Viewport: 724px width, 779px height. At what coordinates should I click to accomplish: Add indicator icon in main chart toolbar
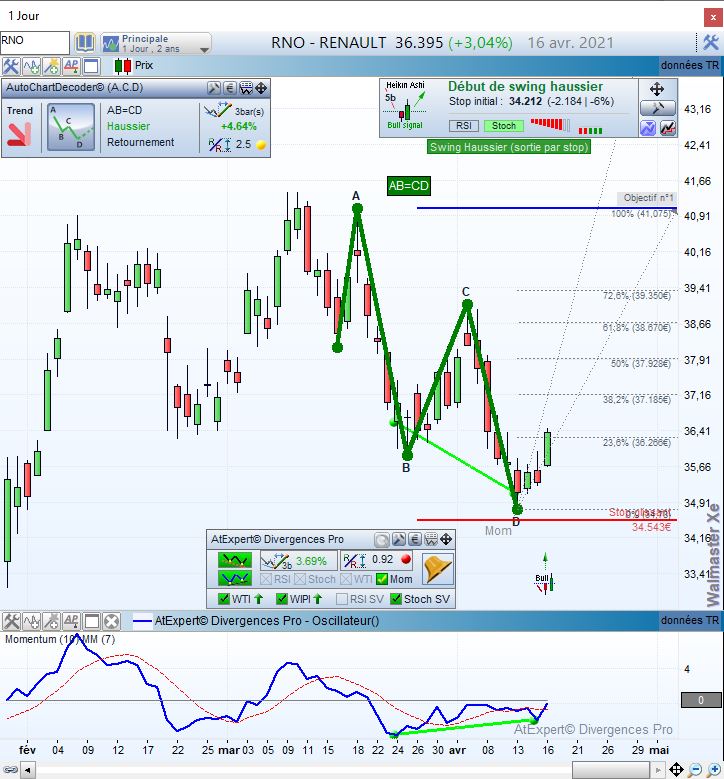pos(31,66)
